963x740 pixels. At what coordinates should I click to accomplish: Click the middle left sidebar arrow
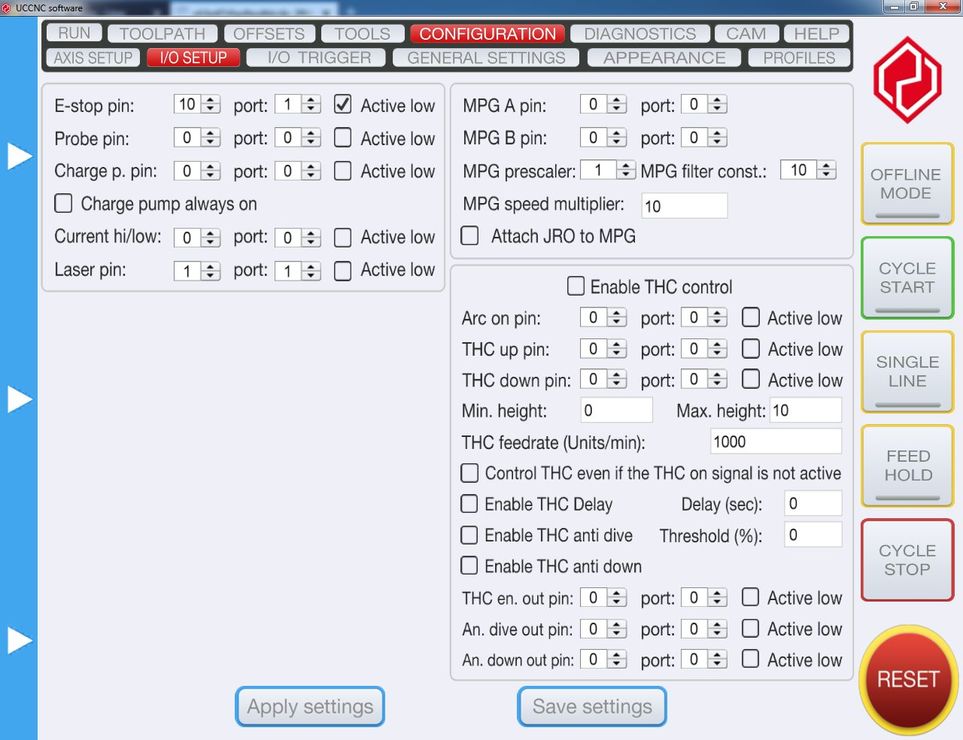point(19,399)
